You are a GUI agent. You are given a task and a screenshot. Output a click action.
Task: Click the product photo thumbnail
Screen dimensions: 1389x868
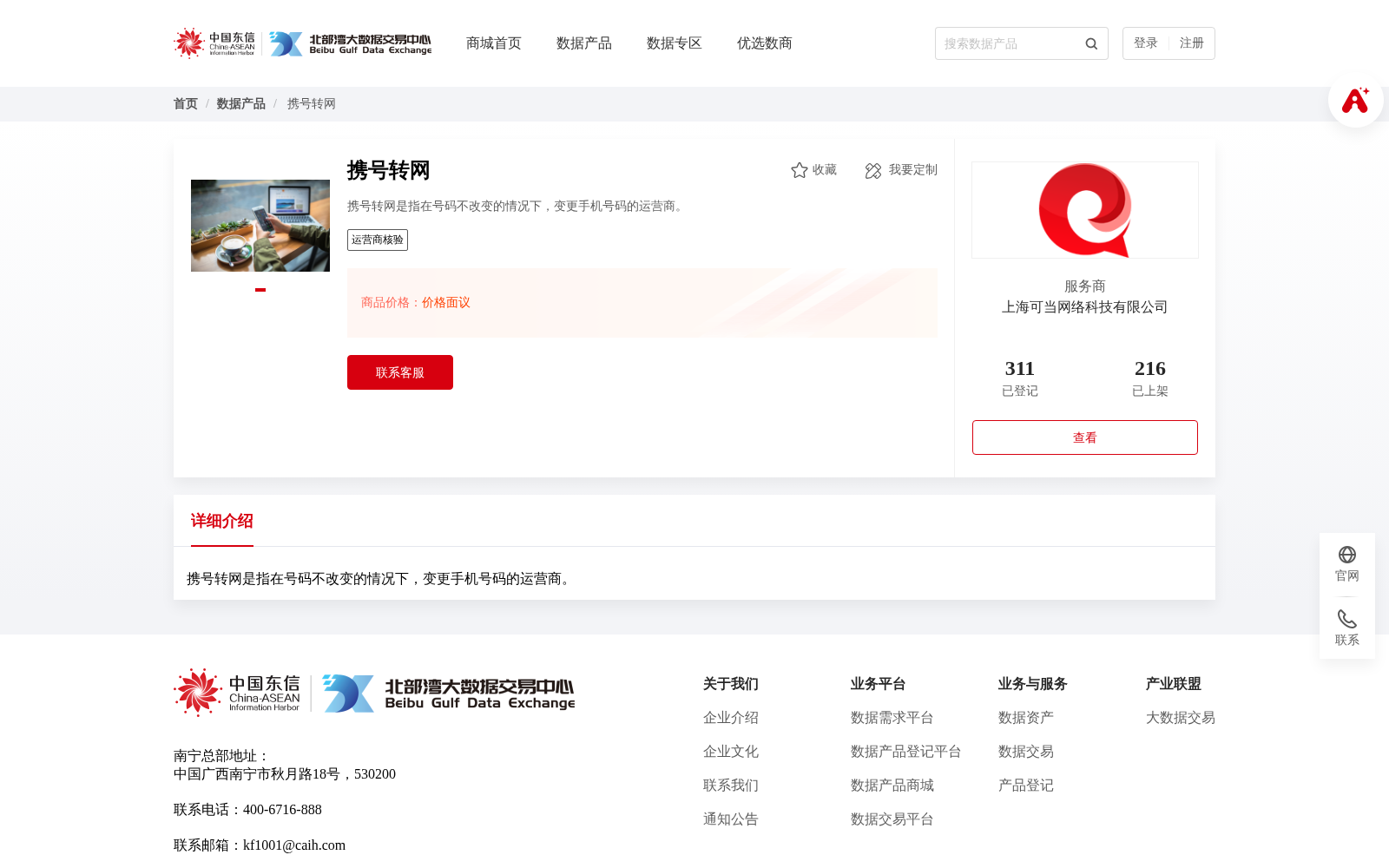(260, 226)
